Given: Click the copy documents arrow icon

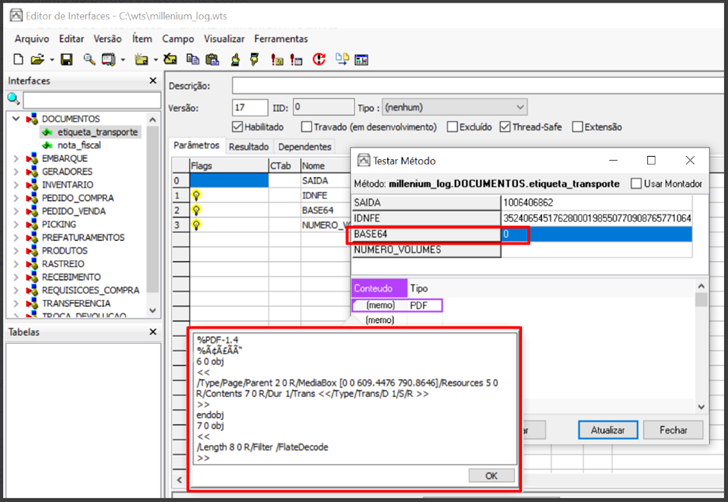Looking at the screenshot, I should (x=342, y=59).
